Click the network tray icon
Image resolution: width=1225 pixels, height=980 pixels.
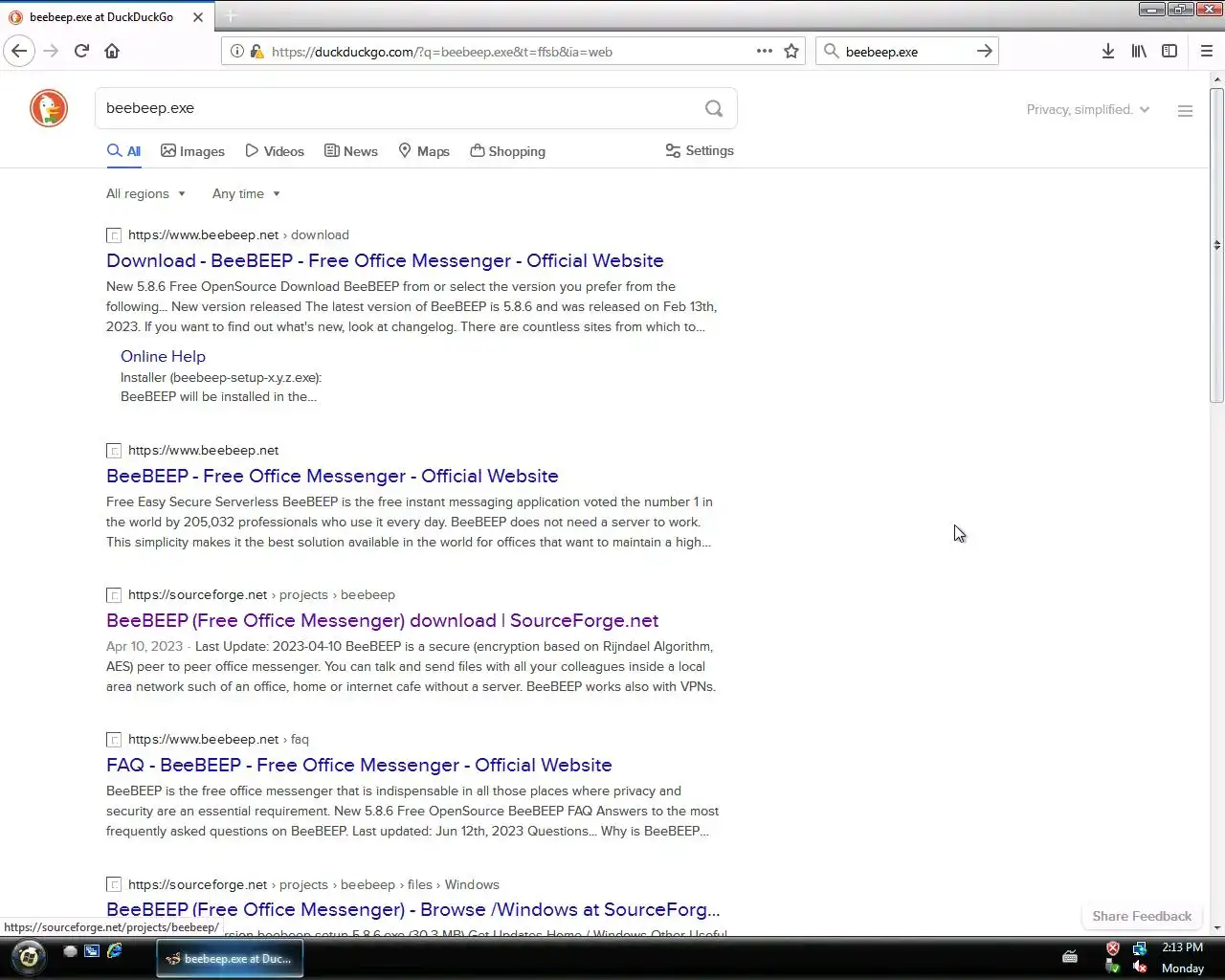point(1140,948)
